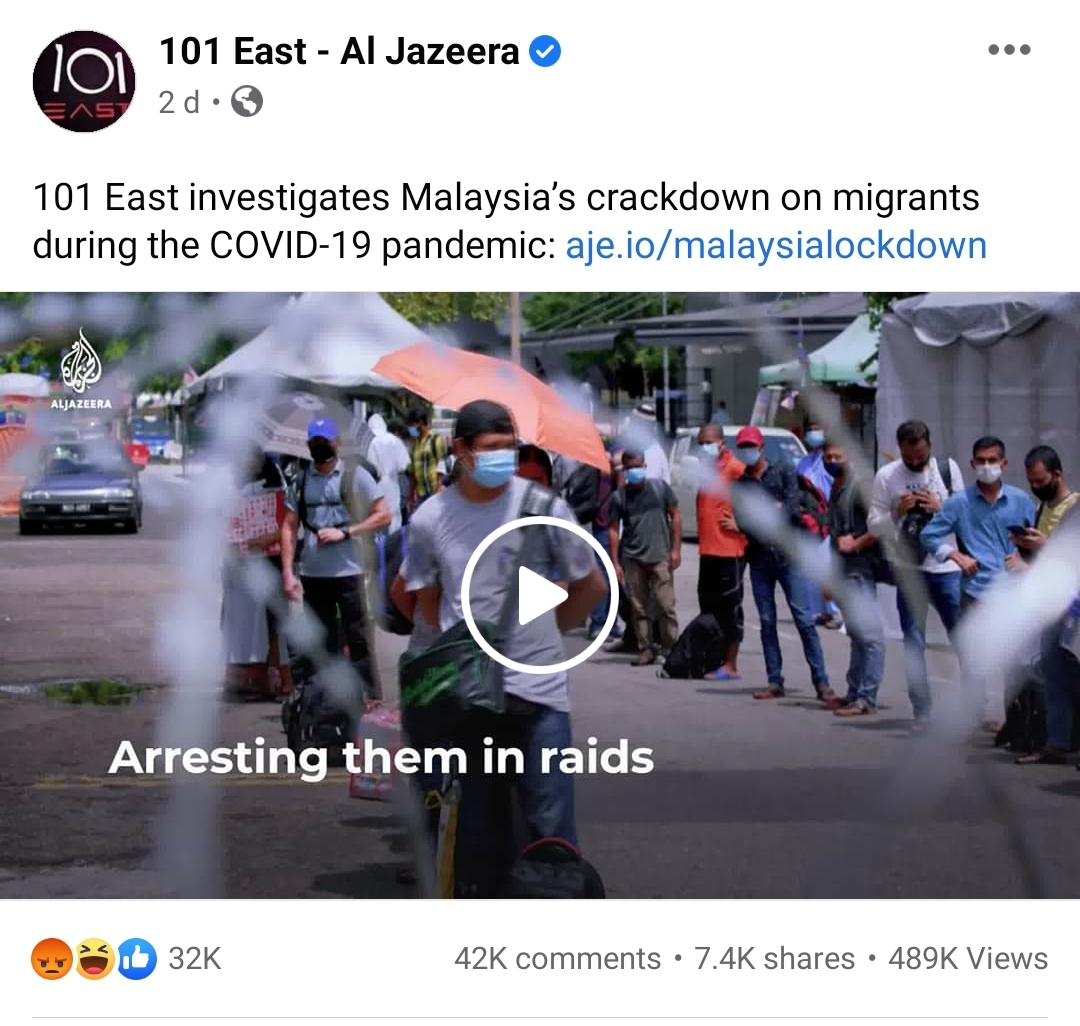Viewport: 1080px width, 1026px height.
Task: Click the laughing reaction emoji
Action: (x=95, y=959)
